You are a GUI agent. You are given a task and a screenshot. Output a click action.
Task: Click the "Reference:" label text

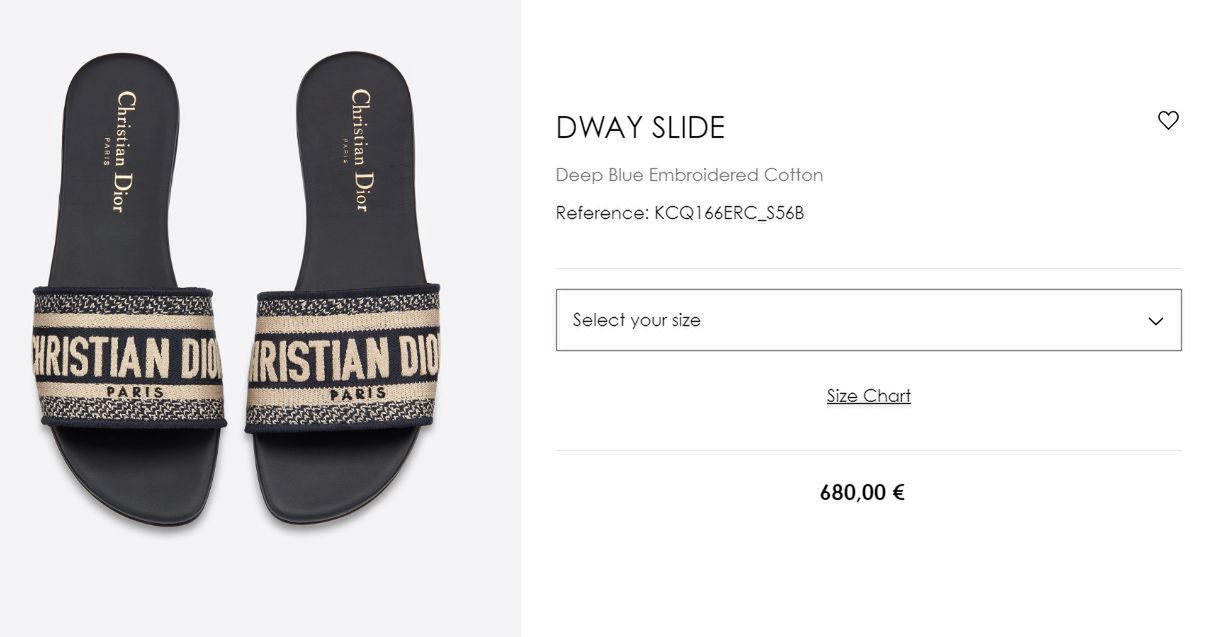[x=602, y=213]
